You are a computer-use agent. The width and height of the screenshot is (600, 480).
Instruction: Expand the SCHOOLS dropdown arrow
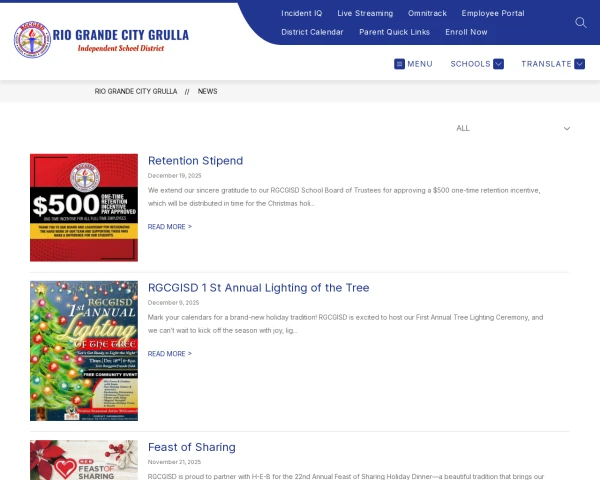click(498, 64)
